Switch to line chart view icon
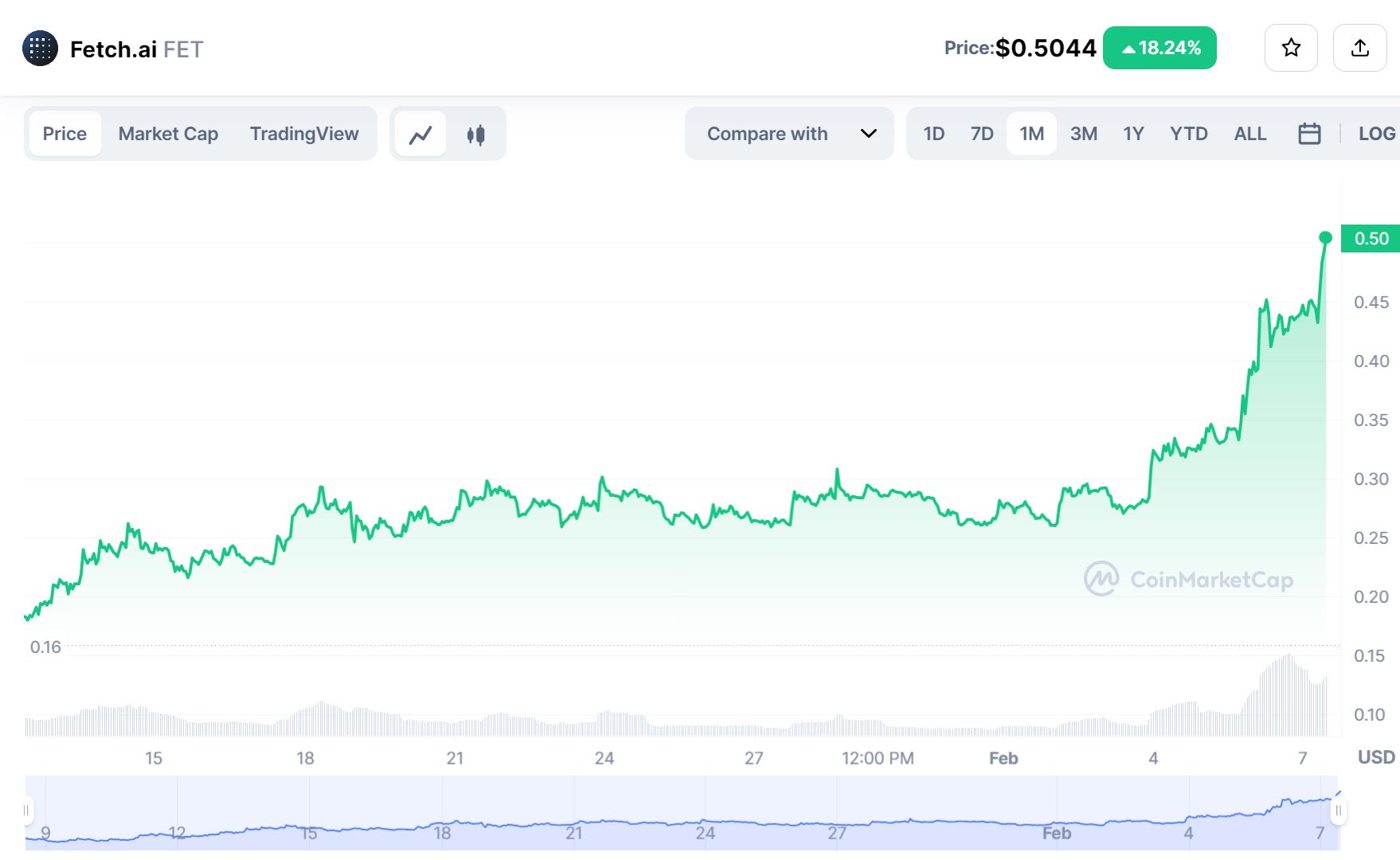The width and height of the screenshot is (1400, 860). (420, 135)
